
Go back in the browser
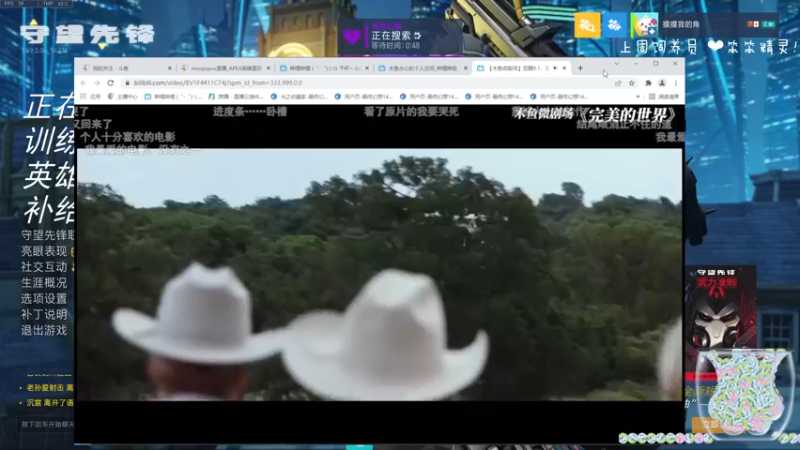tap(84, 83)
